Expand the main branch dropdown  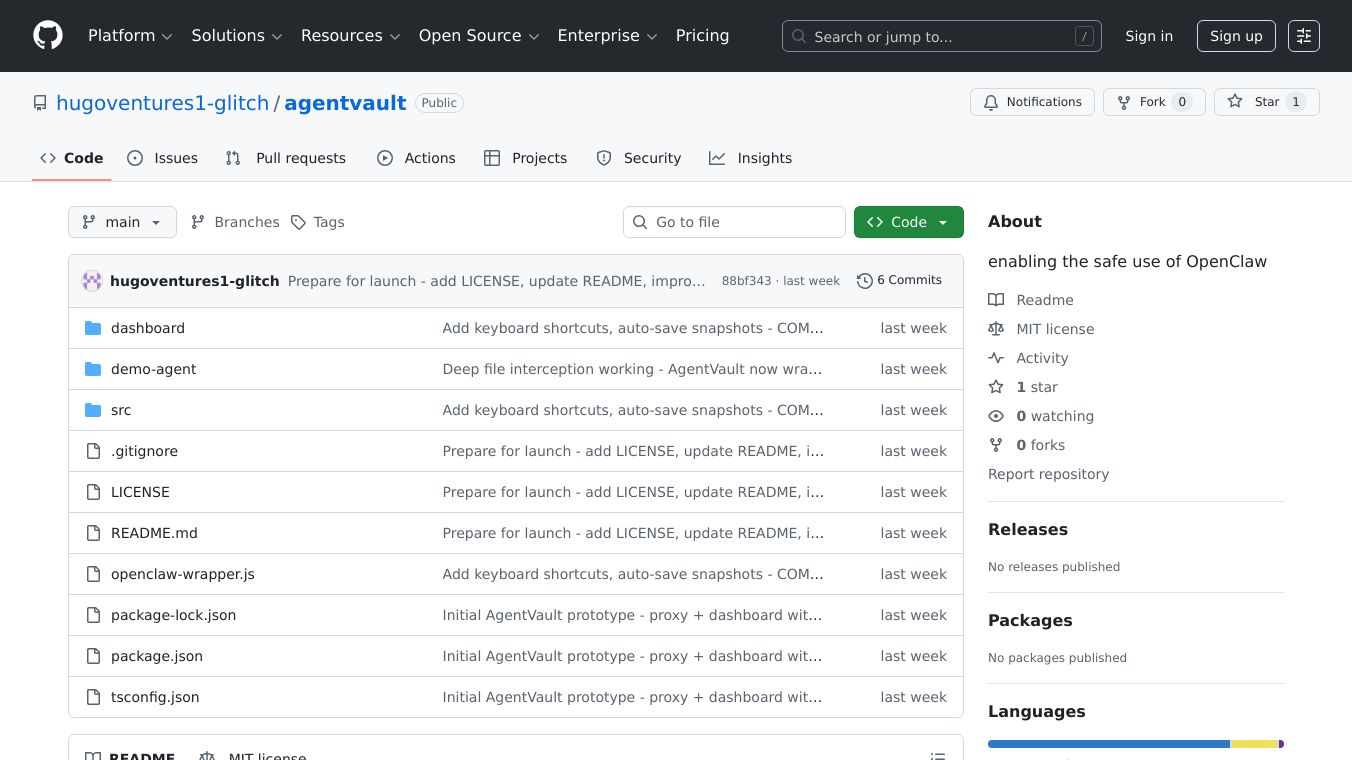[x=122, y=222]
